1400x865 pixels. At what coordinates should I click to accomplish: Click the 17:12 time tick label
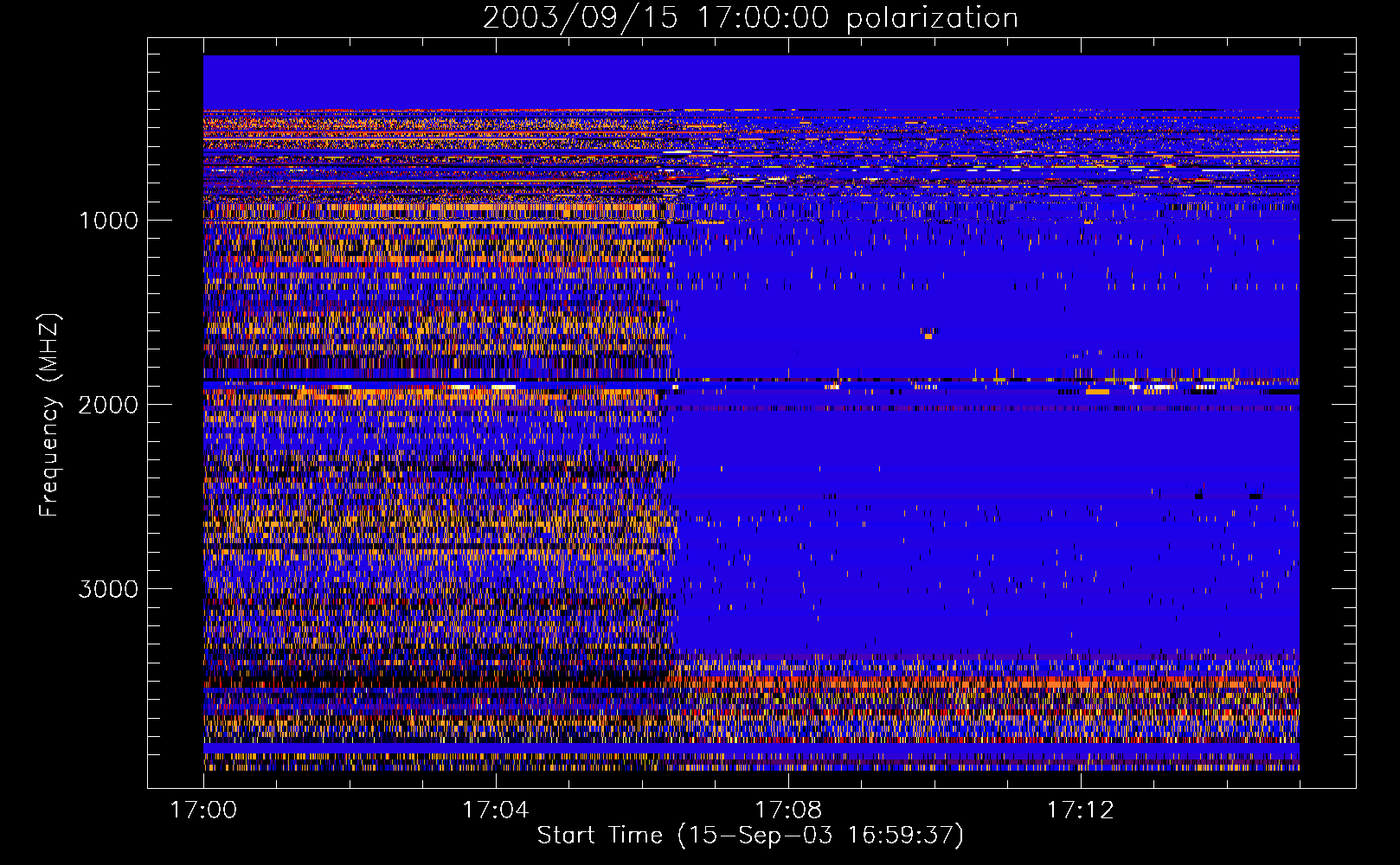[x=1081, y=811]
